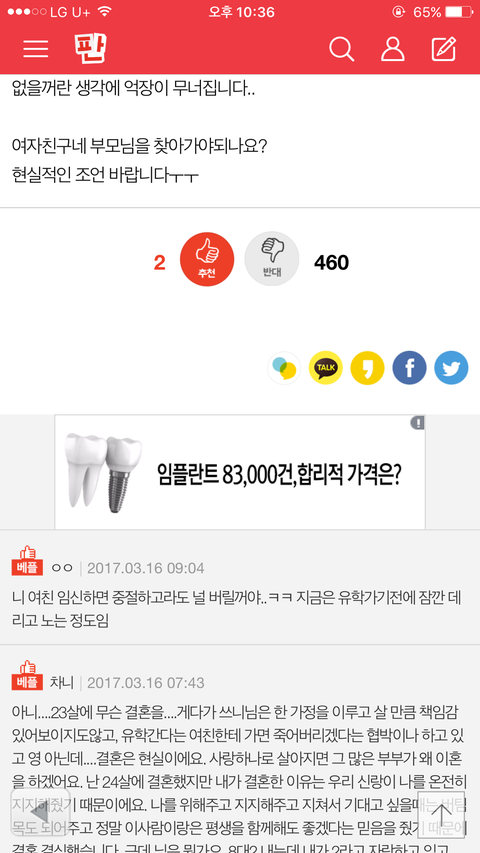
Task: Open commenter 차니's nickname
Action: (x=61, y=682)
